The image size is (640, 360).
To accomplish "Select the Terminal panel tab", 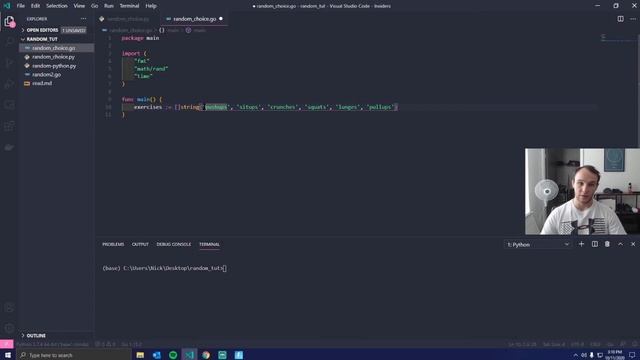I will [209, 244].
